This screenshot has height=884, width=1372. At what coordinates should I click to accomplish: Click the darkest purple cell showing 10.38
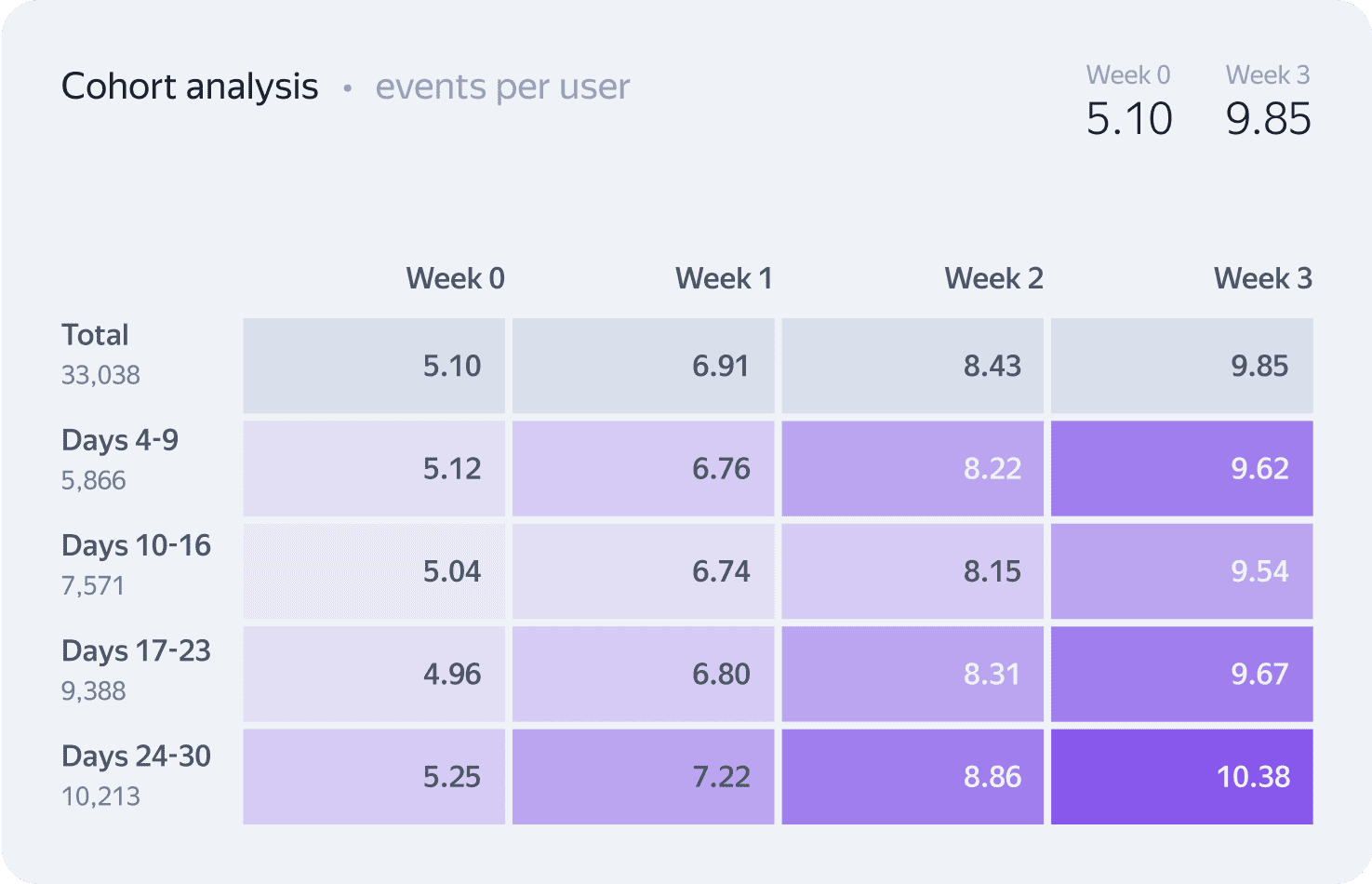point(1182,776)
